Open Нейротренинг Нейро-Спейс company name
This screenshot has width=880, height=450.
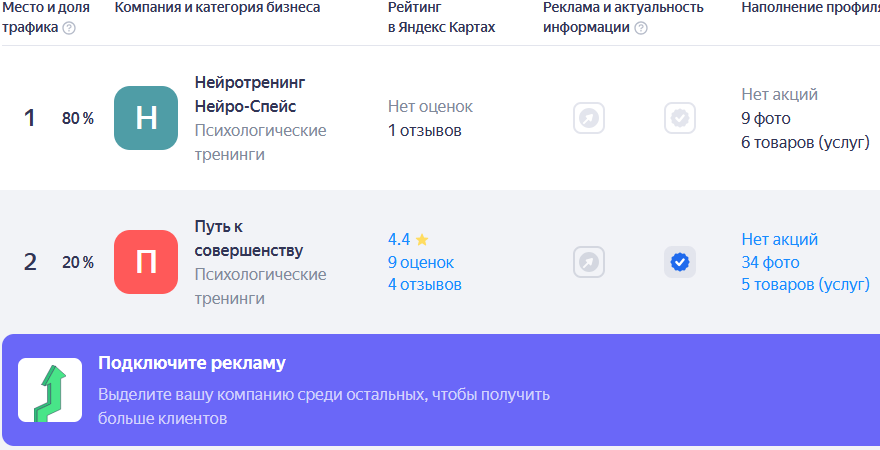click(250, 94)
